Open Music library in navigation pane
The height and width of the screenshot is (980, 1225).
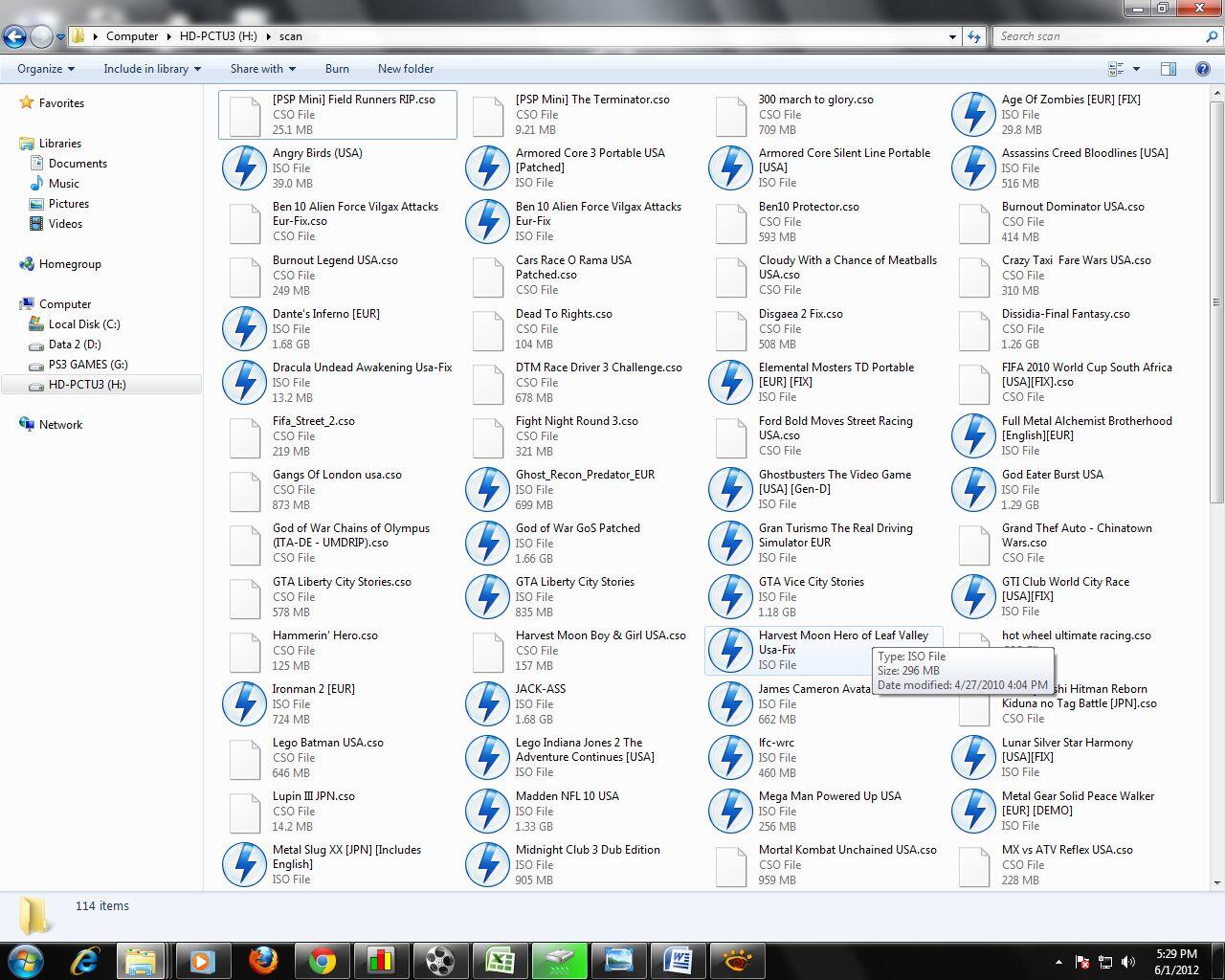tap(63, 184)
